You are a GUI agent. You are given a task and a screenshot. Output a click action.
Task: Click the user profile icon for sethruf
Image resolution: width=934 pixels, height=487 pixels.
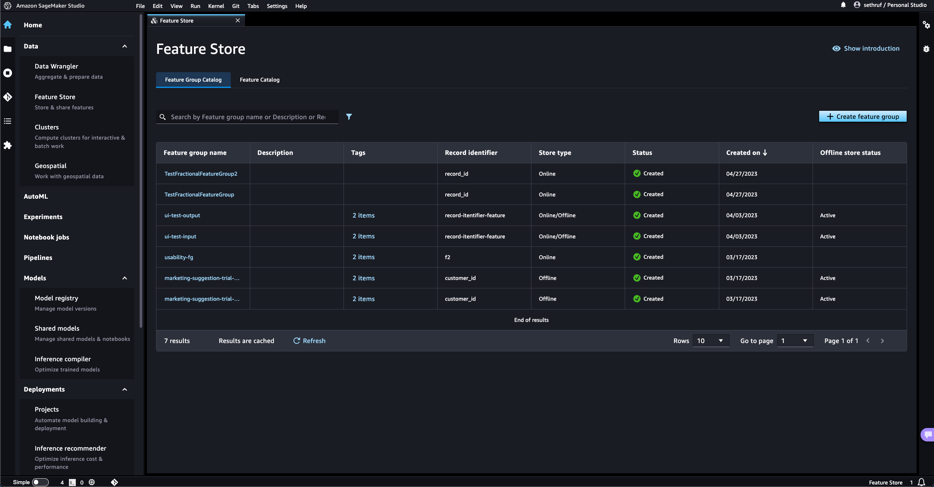point(857,5)
